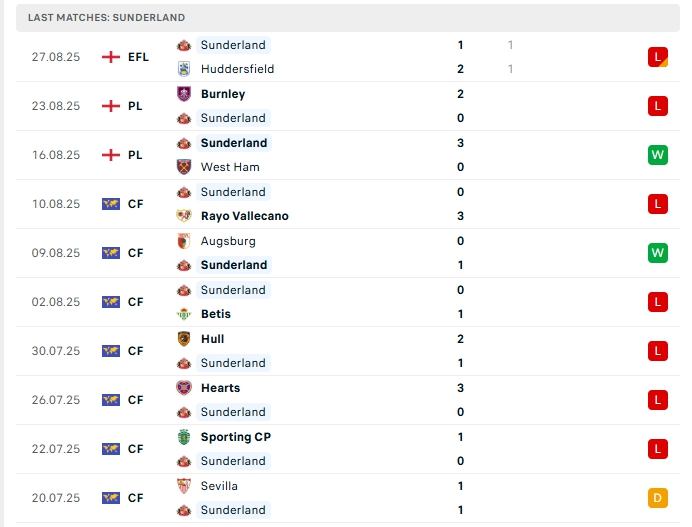Click the Rayo Vallecano crest icon
This screenshot has height=527, width=692.
click(x=184, y=216)
